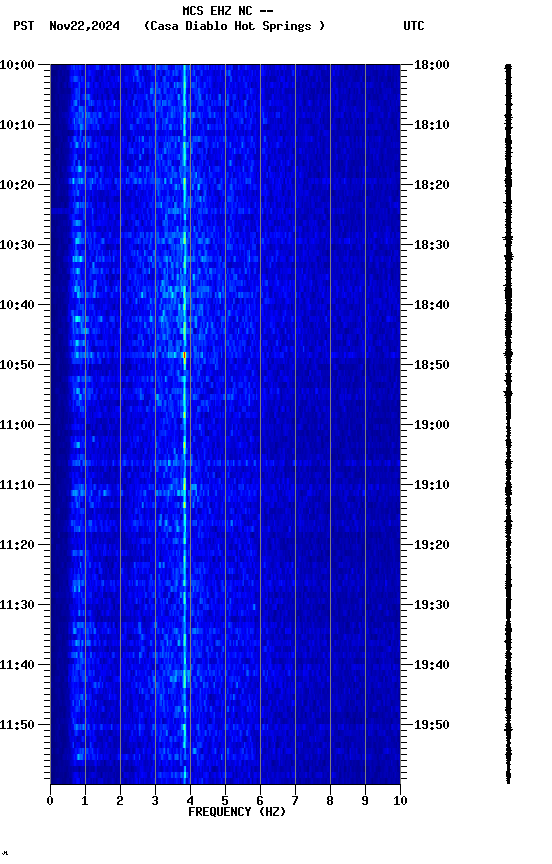Click the '7' frequency axis tick label
The width and height of the screenshot is (552, 864).
tap(295, 801)
